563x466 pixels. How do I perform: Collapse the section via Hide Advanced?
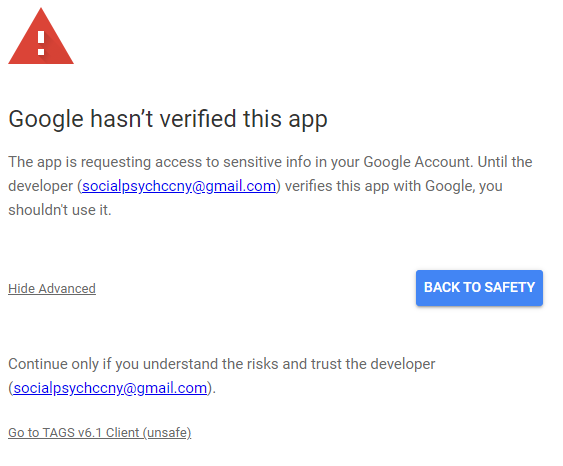tap(52, 289)
